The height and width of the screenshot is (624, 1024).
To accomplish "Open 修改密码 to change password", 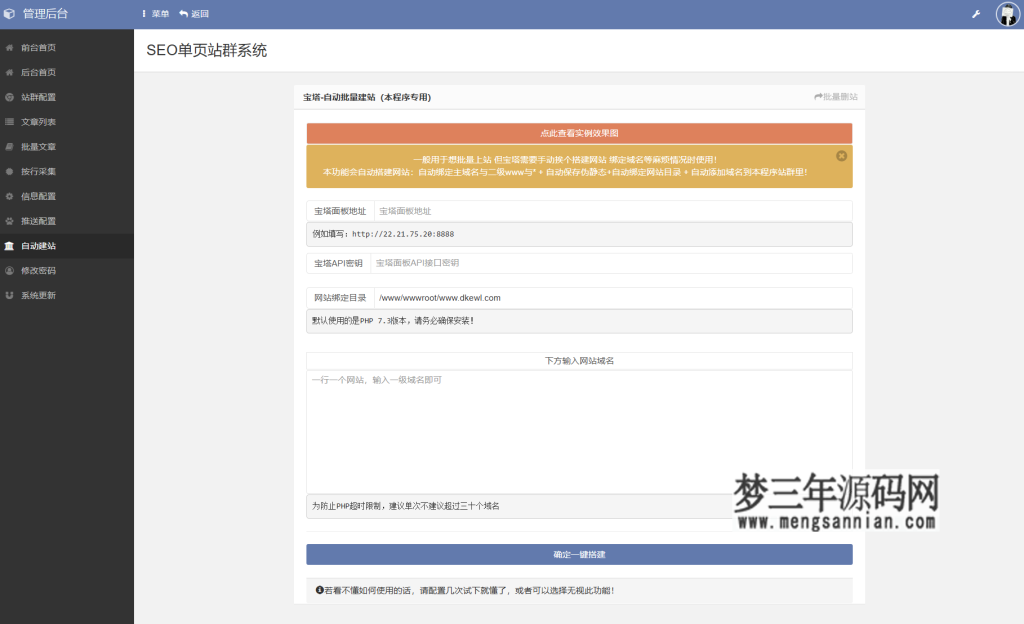I will click(x=45, y=270).
